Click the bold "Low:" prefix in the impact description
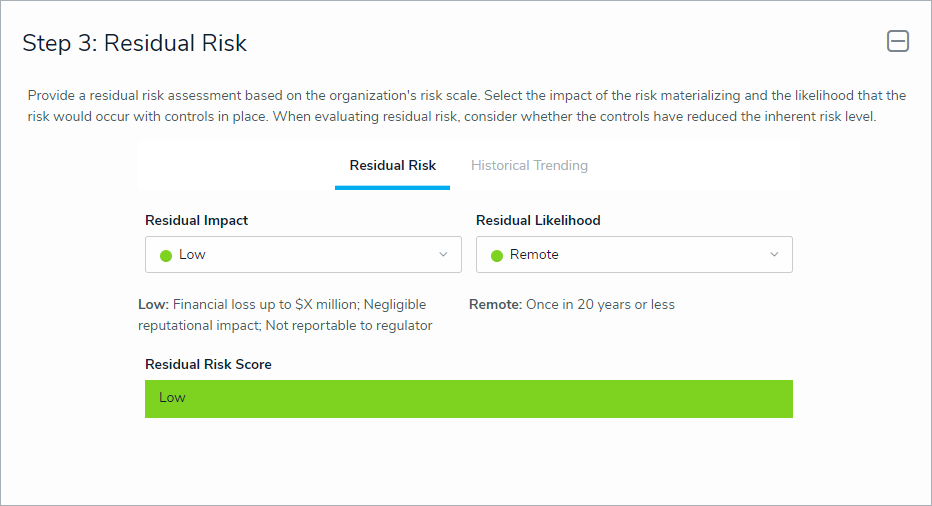Screen dimensions: 932x506 [x=153, y=304]
